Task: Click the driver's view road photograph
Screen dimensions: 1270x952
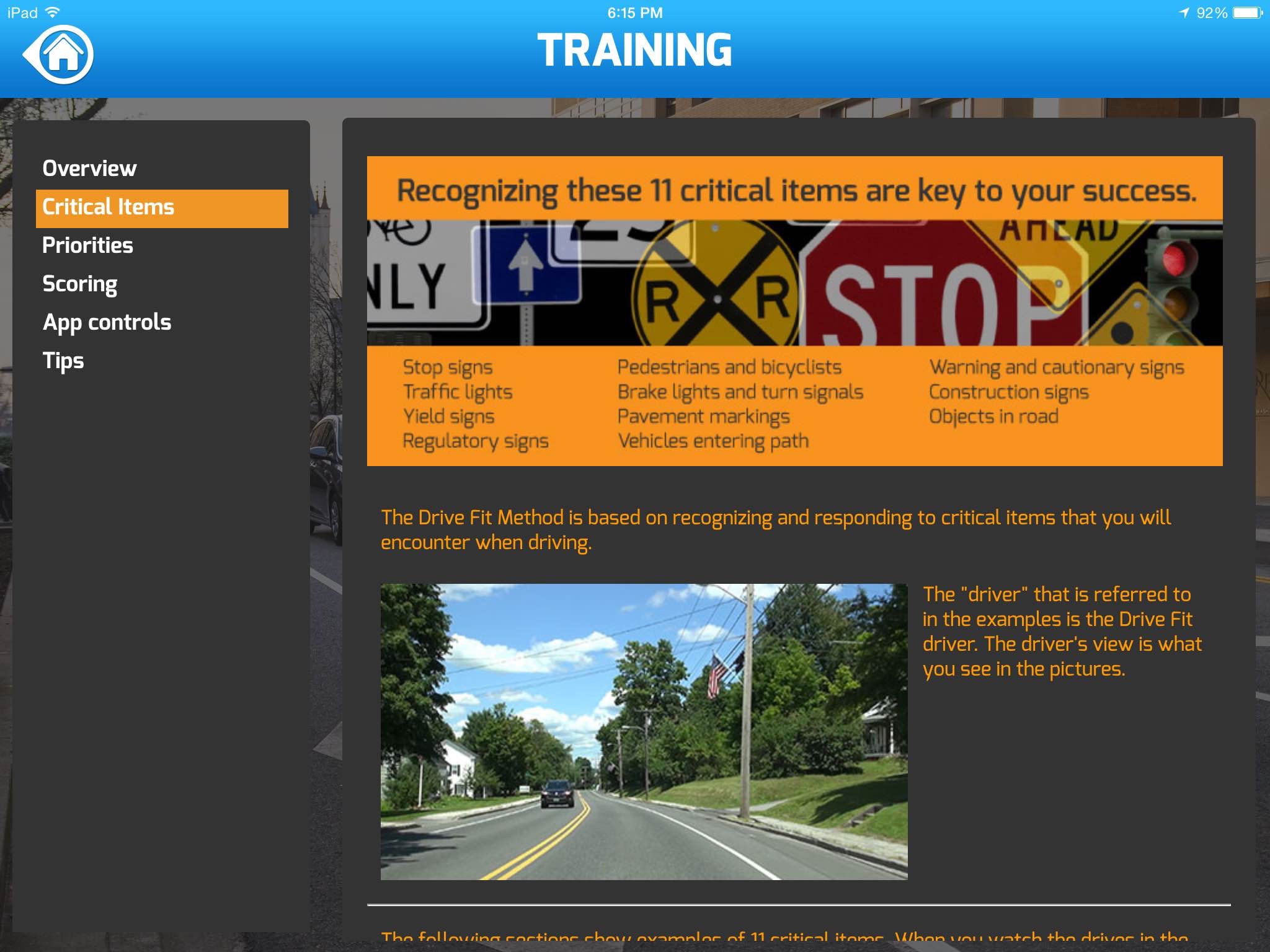Action: coord(645,731)
